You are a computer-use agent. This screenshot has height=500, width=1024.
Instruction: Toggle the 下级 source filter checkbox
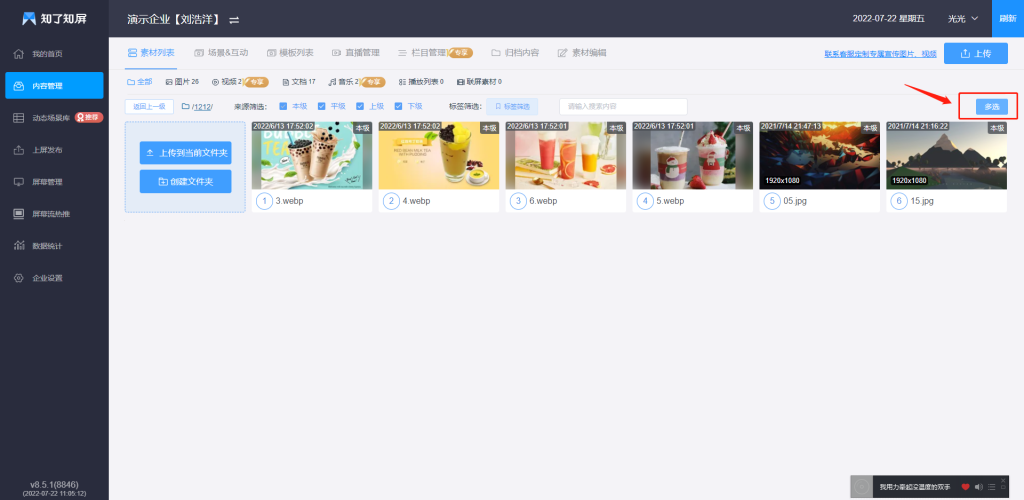pos(399,106)
